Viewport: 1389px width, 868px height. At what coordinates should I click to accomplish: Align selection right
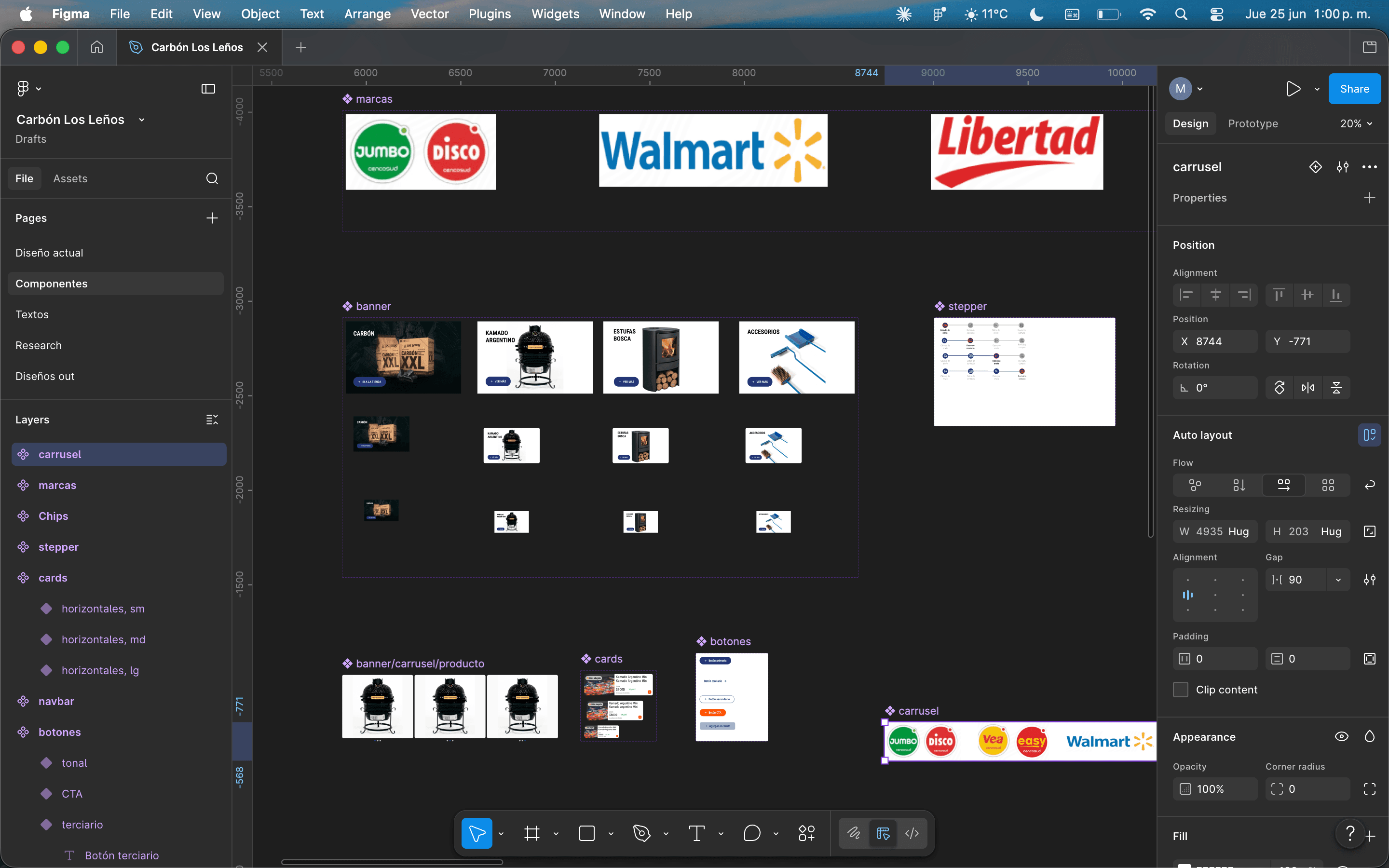[1244, 295]
